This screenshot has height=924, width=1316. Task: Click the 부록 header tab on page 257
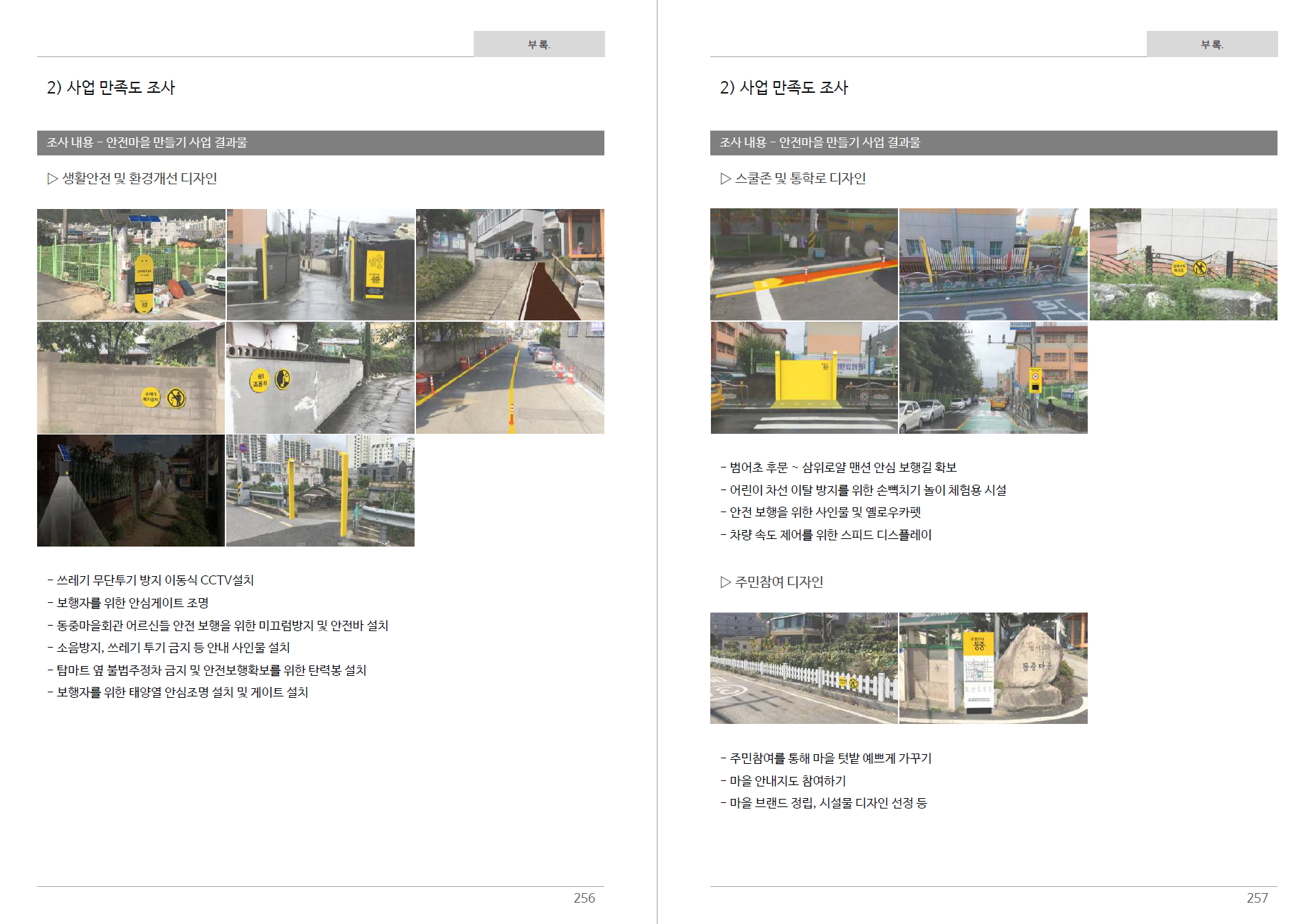point(1211,44)
